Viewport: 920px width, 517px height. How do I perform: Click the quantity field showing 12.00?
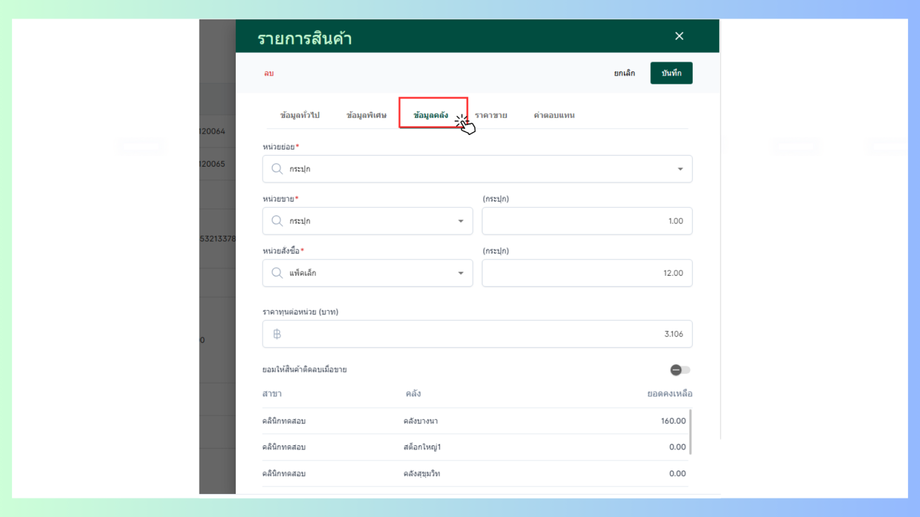tap(587, 273)
